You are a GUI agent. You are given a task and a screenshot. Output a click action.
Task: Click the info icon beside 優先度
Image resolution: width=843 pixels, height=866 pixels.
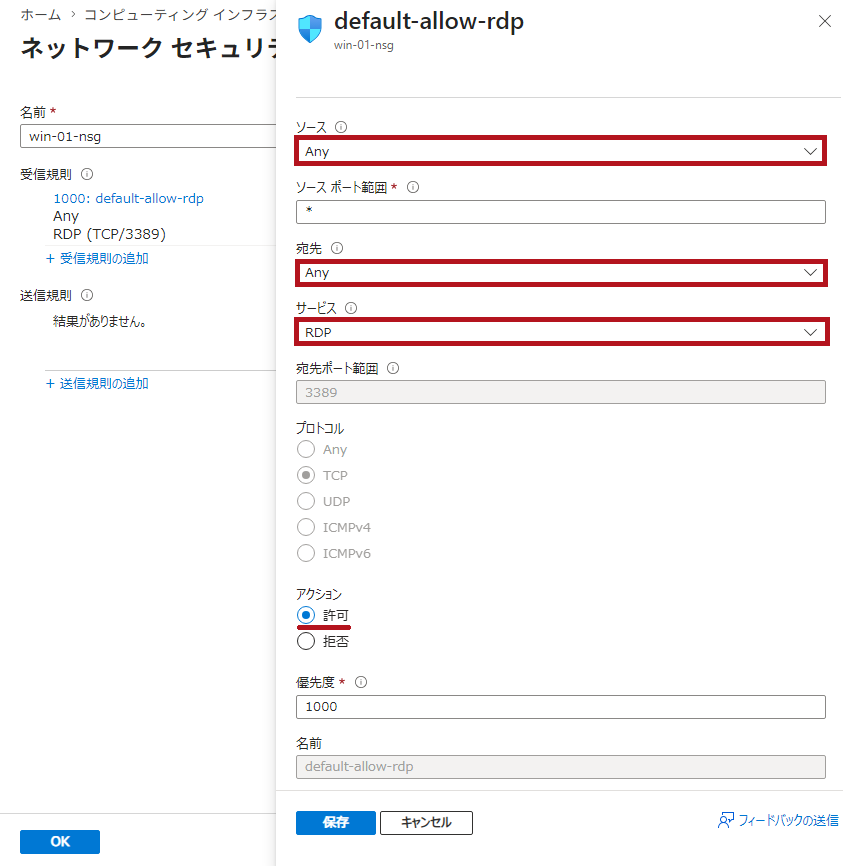361,682
